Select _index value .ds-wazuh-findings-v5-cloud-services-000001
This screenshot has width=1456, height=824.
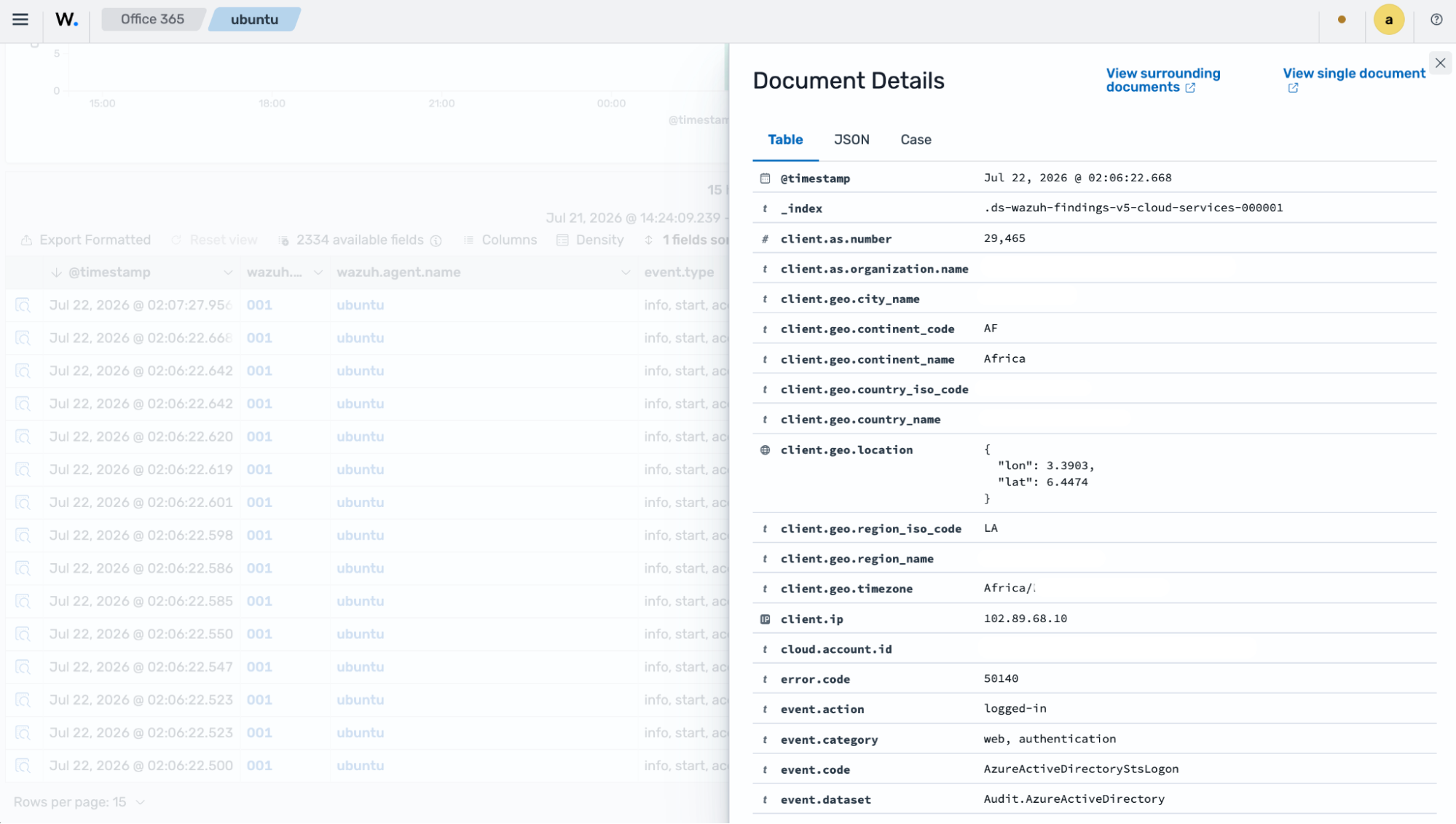tap(1133, 208)
